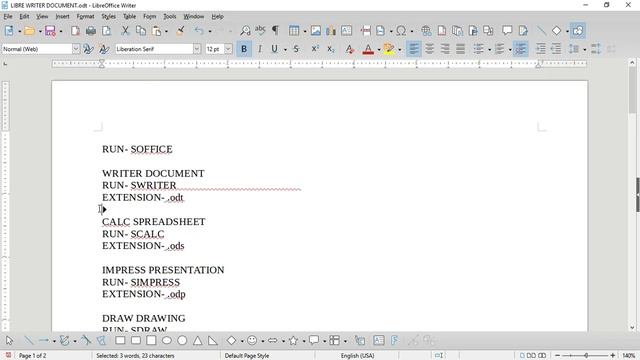The height and width of the screenshot is (360, 640).
Task: Toggle Show Draw Functions button
Action: coord(578,31)
